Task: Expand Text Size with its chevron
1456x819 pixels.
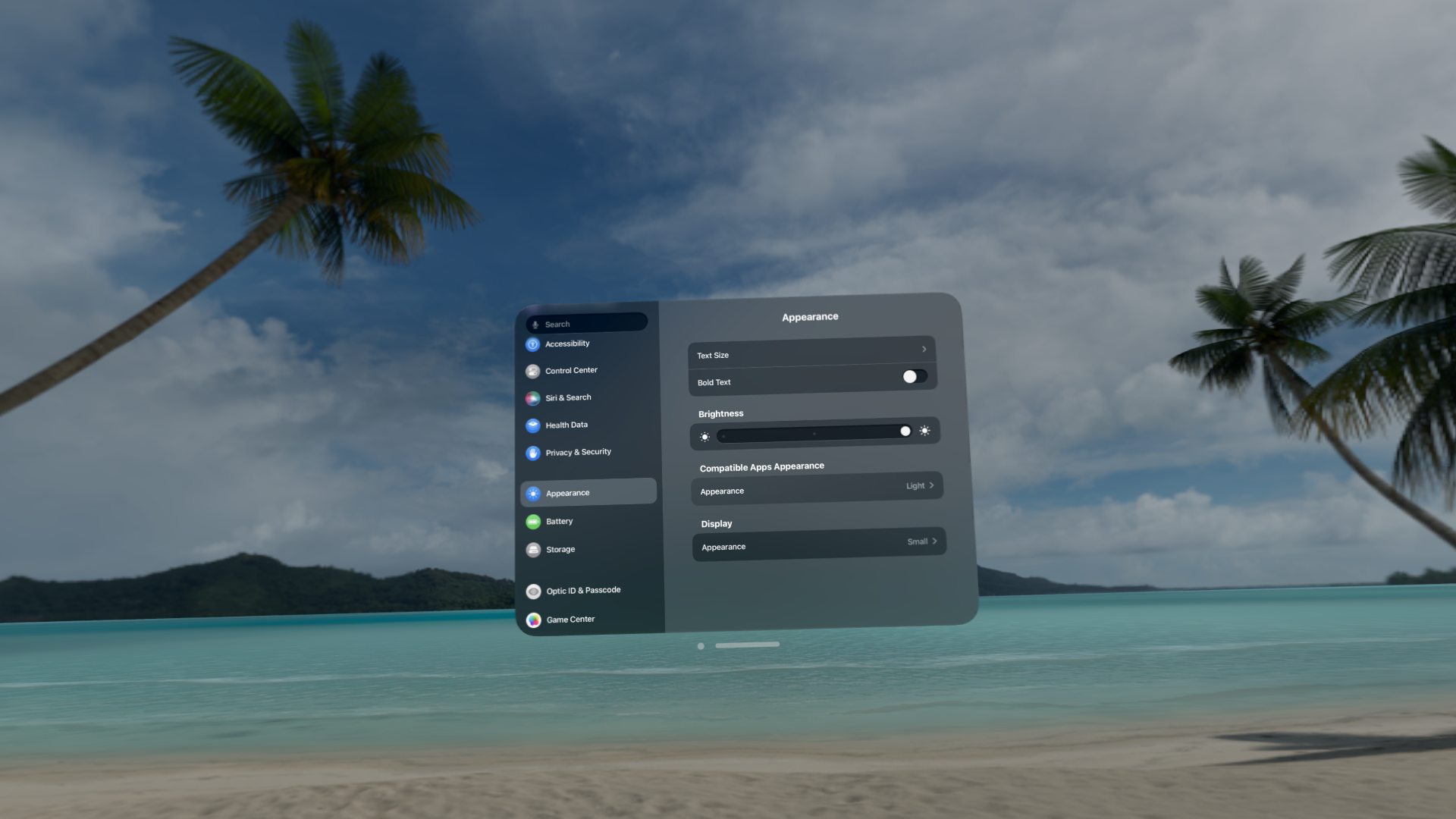Action: point(924,349)
